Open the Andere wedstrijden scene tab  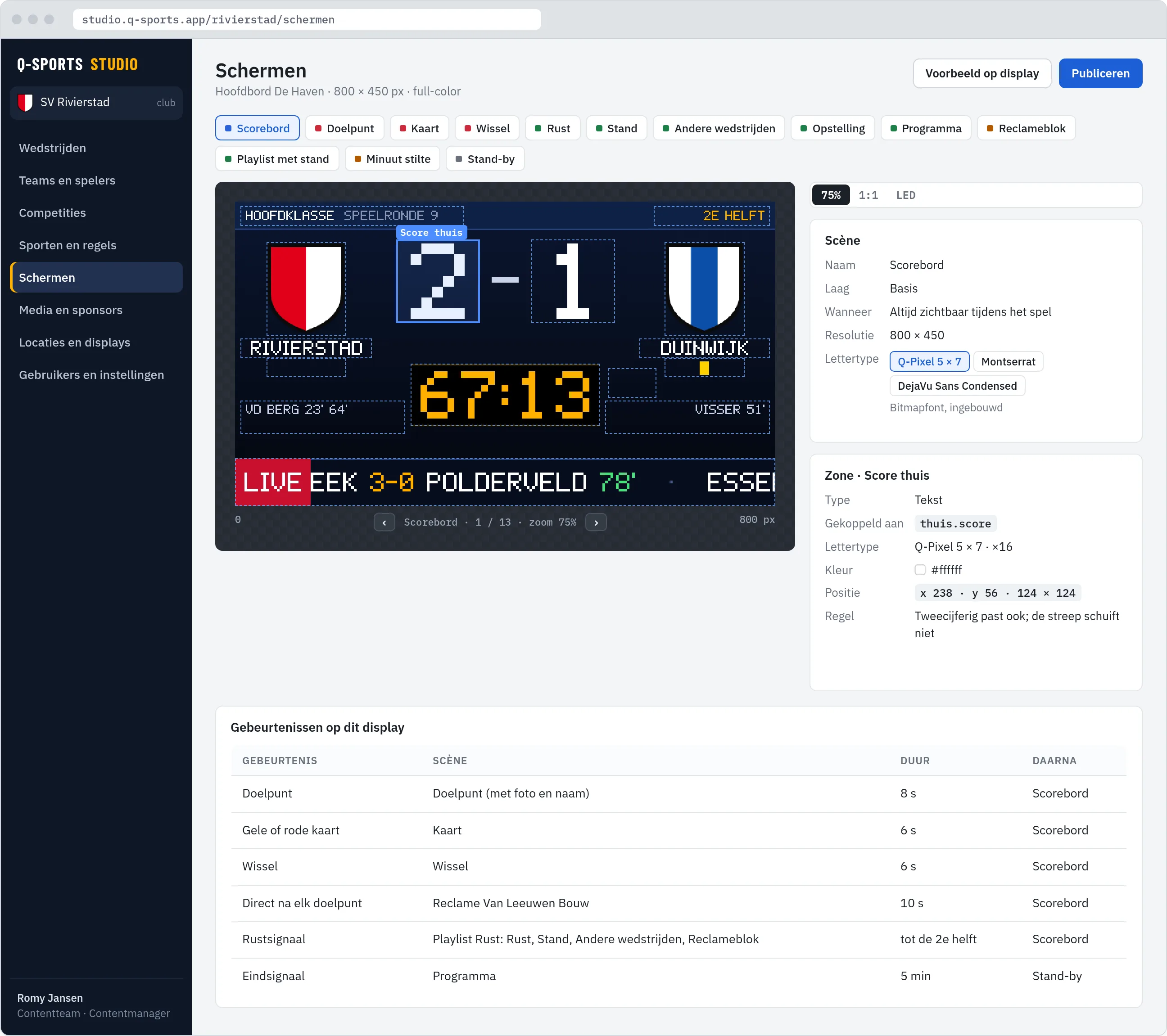pos(719,128)
